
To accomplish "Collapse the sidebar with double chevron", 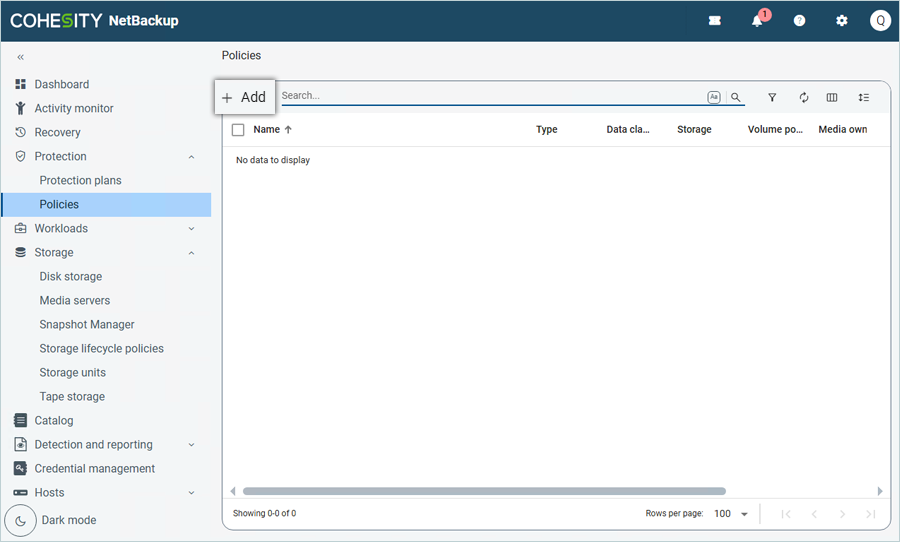I will point(21,58).
